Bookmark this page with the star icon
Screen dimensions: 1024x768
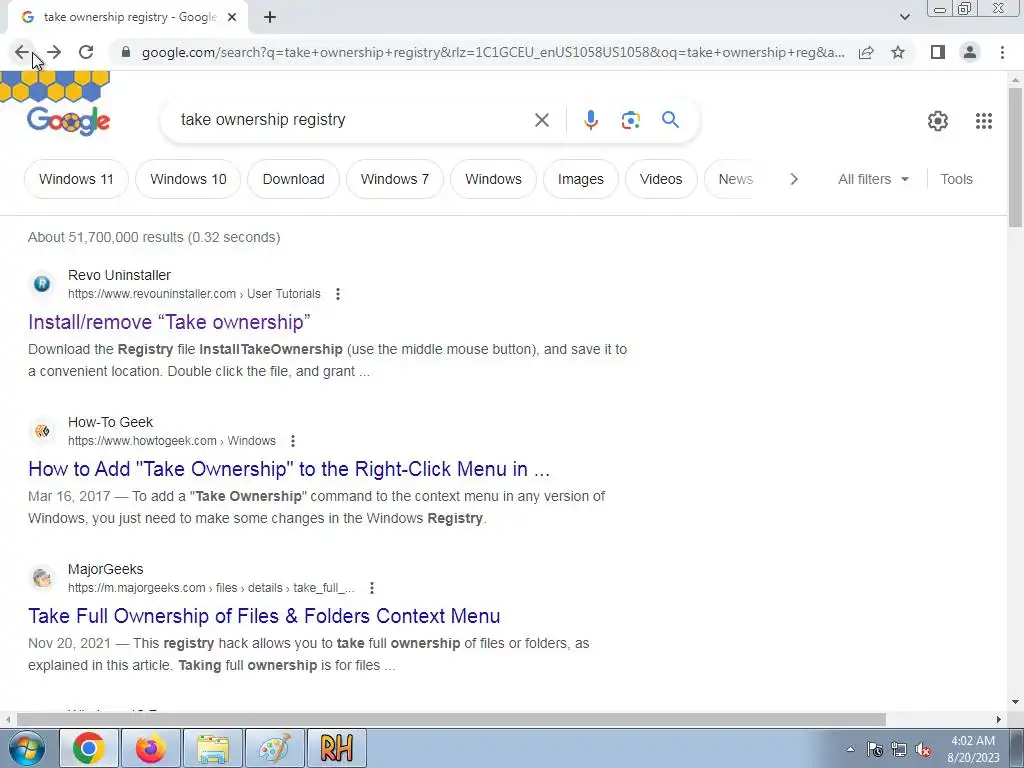(x=898, y=52)
